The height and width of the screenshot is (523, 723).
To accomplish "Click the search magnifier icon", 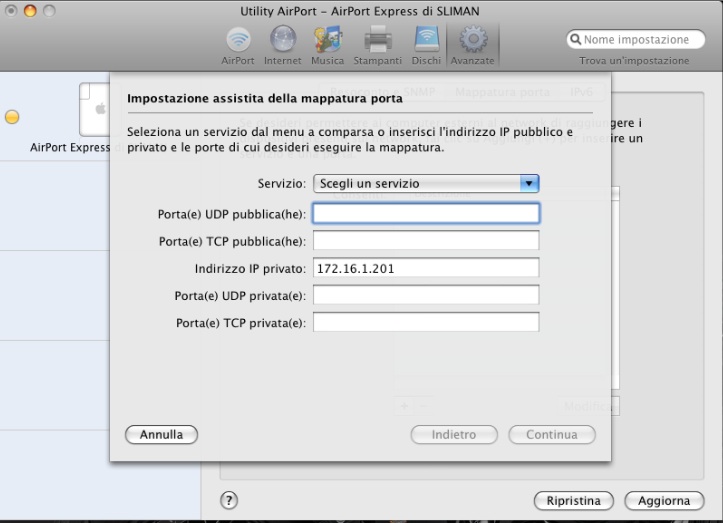I will (575, 39).
